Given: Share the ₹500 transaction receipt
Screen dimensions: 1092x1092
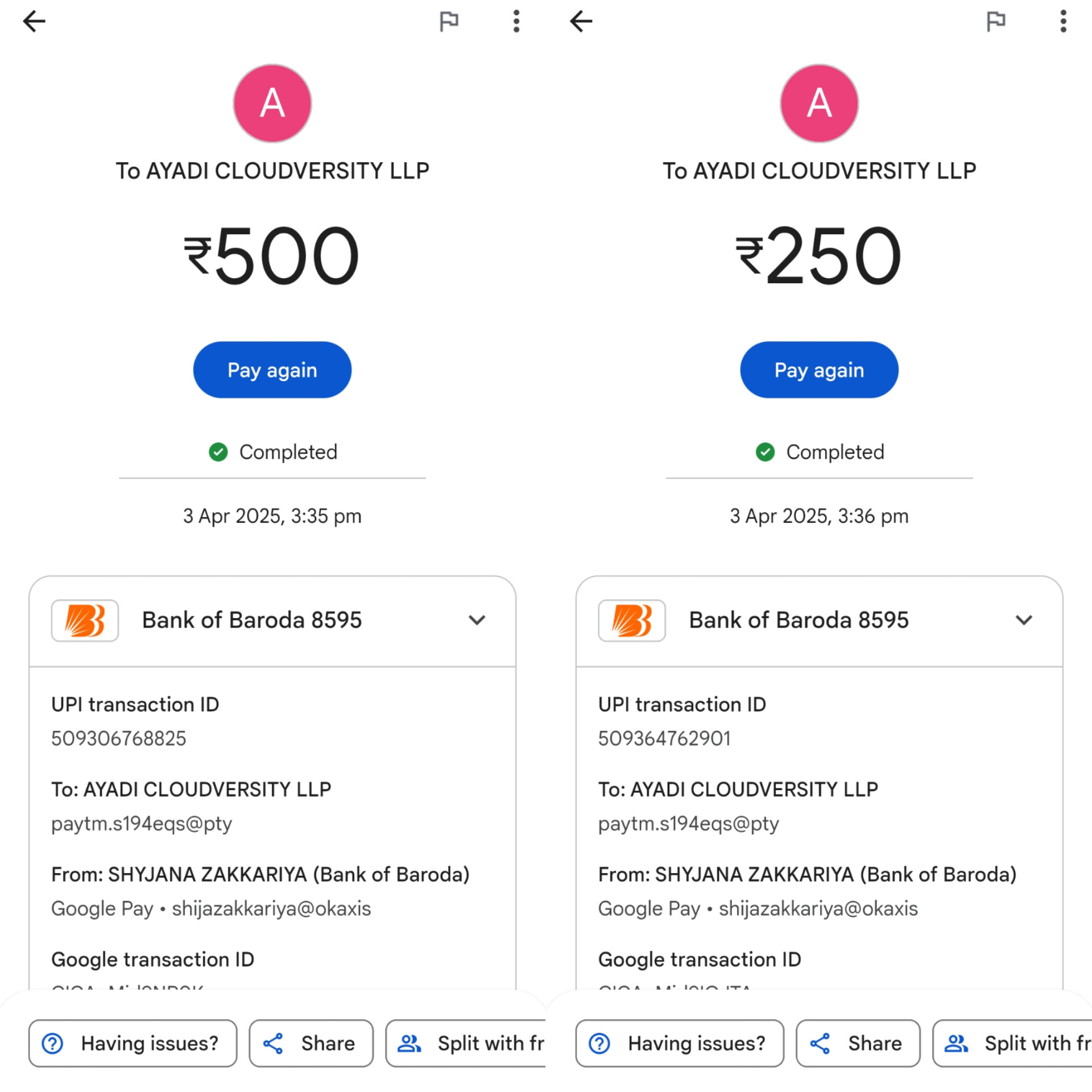Looking at the screenshot, I should point(311,1043).
